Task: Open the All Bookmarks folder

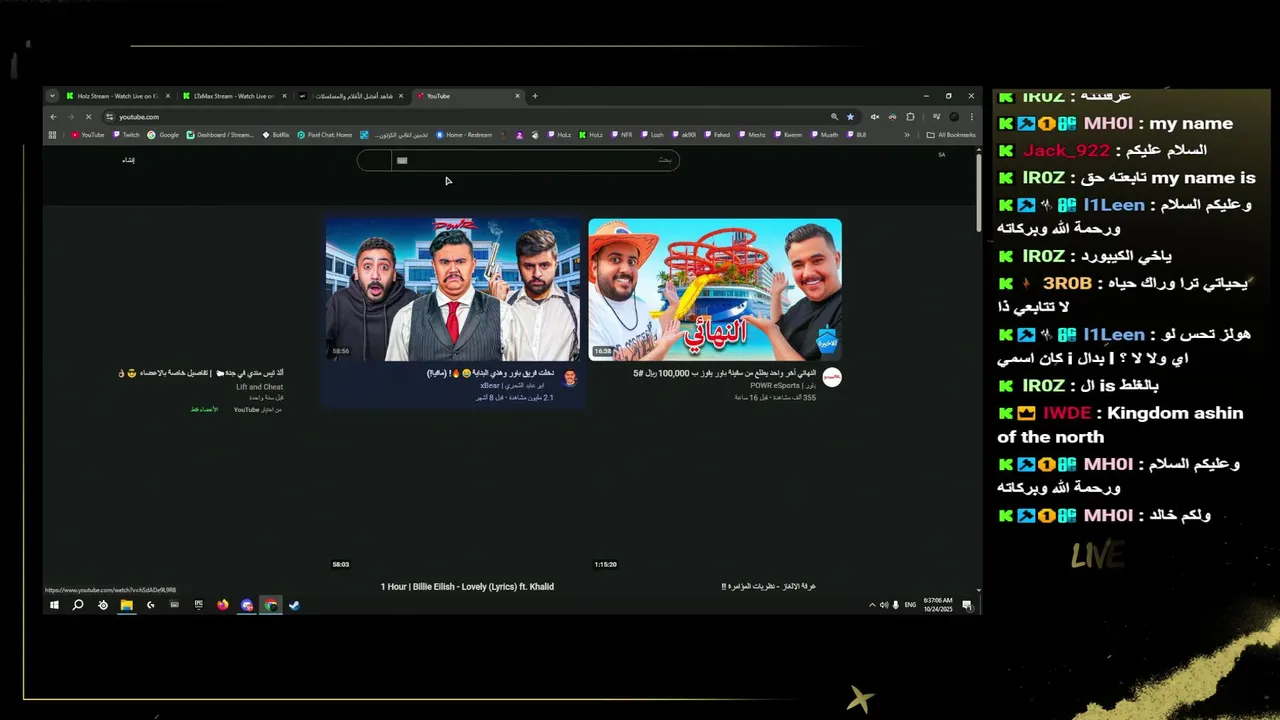Action: click(x=951, y=135)
